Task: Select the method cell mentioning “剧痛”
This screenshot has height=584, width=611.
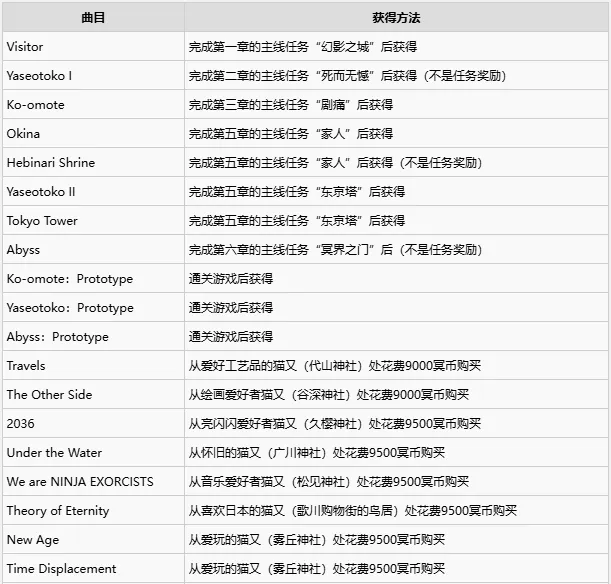Action: pos(396,104)
